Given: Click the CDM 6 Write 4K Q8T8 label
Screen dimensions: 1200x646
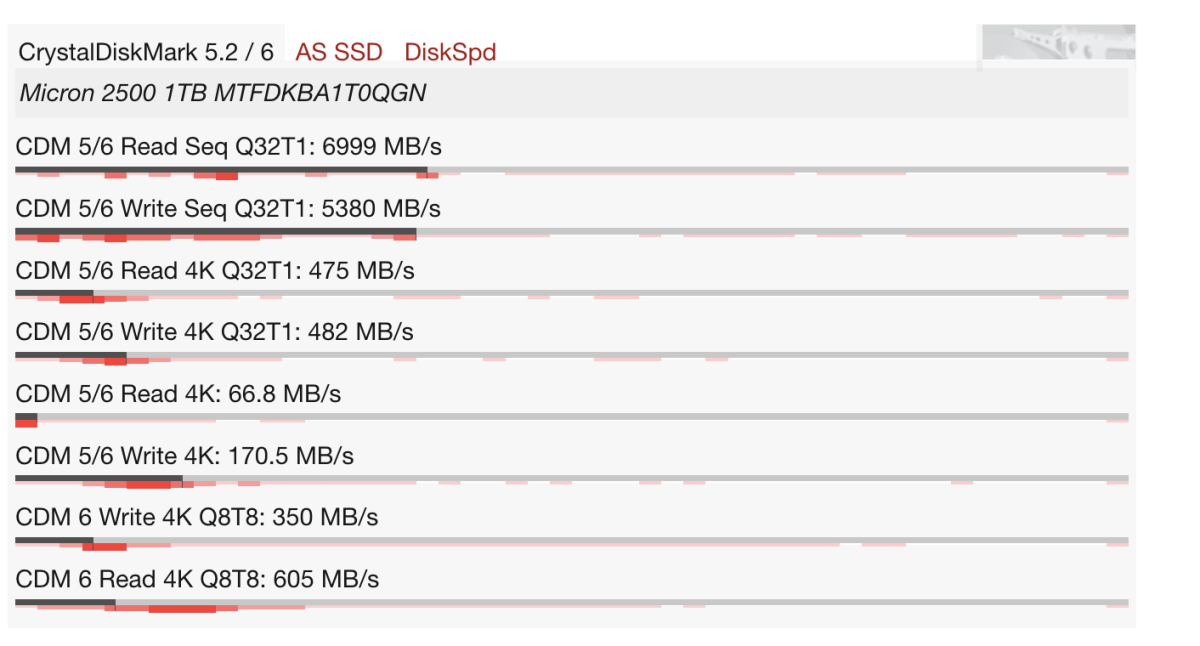Looking at the screenshot, I should click(x=197, y=518).
